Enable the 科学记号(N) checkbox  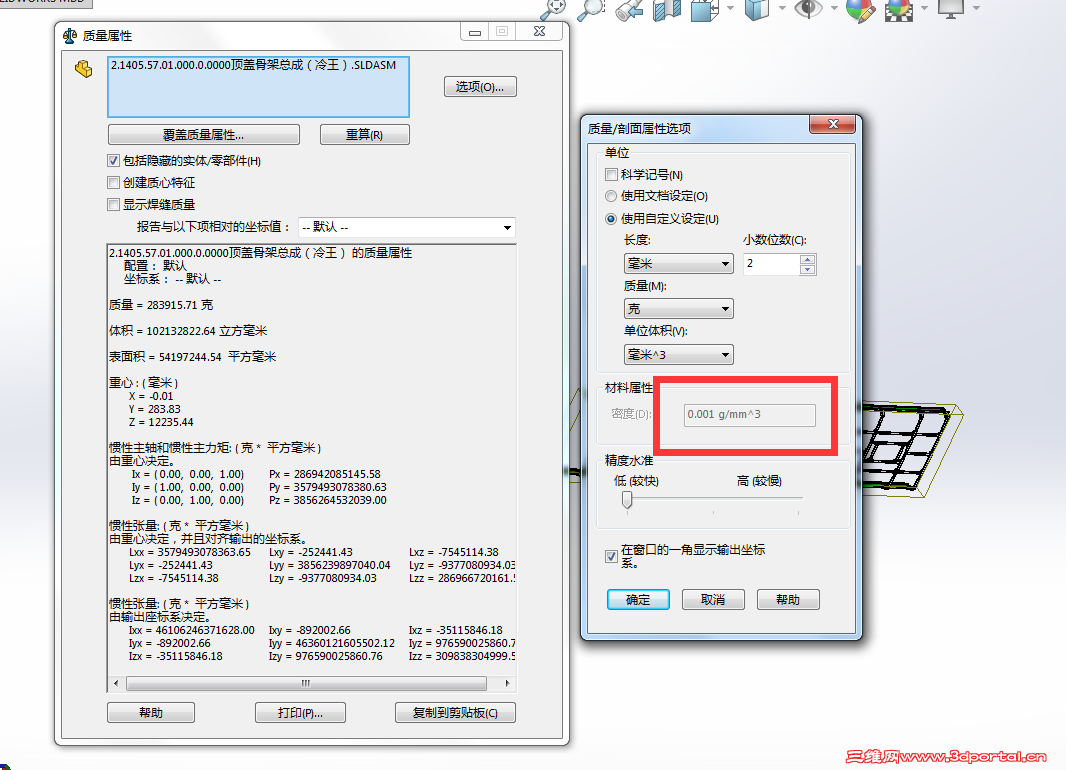click(611, 175)
